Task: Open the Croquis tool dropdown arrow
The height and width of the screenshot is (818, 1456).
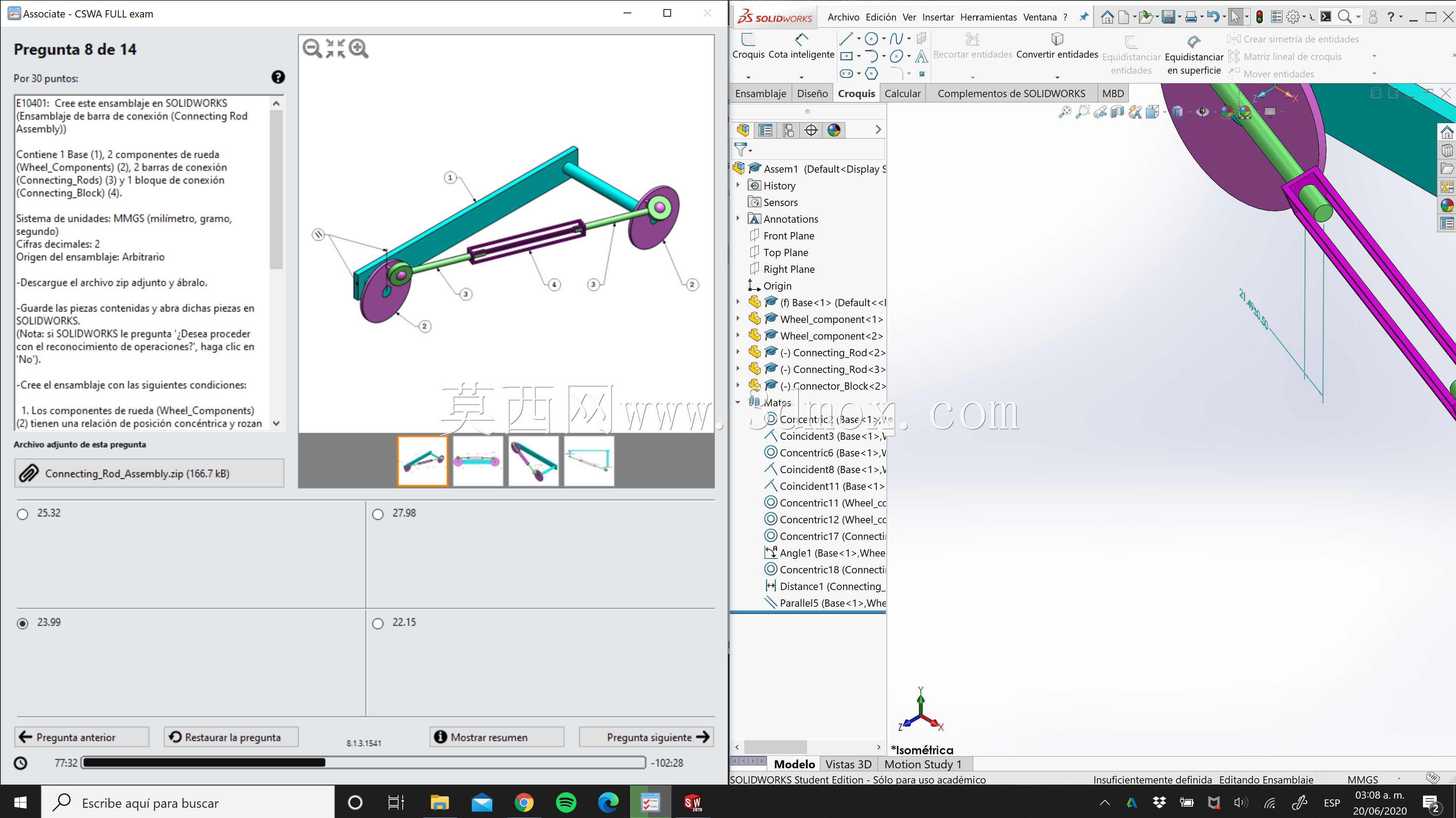Action: (x=748, y=77)
